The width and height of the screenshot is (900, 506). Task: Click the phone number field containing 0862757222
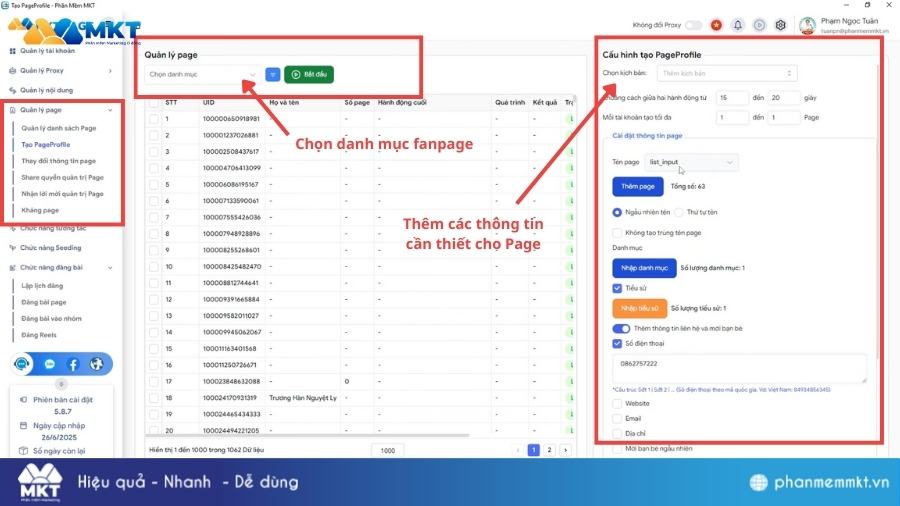coord(739,369)
